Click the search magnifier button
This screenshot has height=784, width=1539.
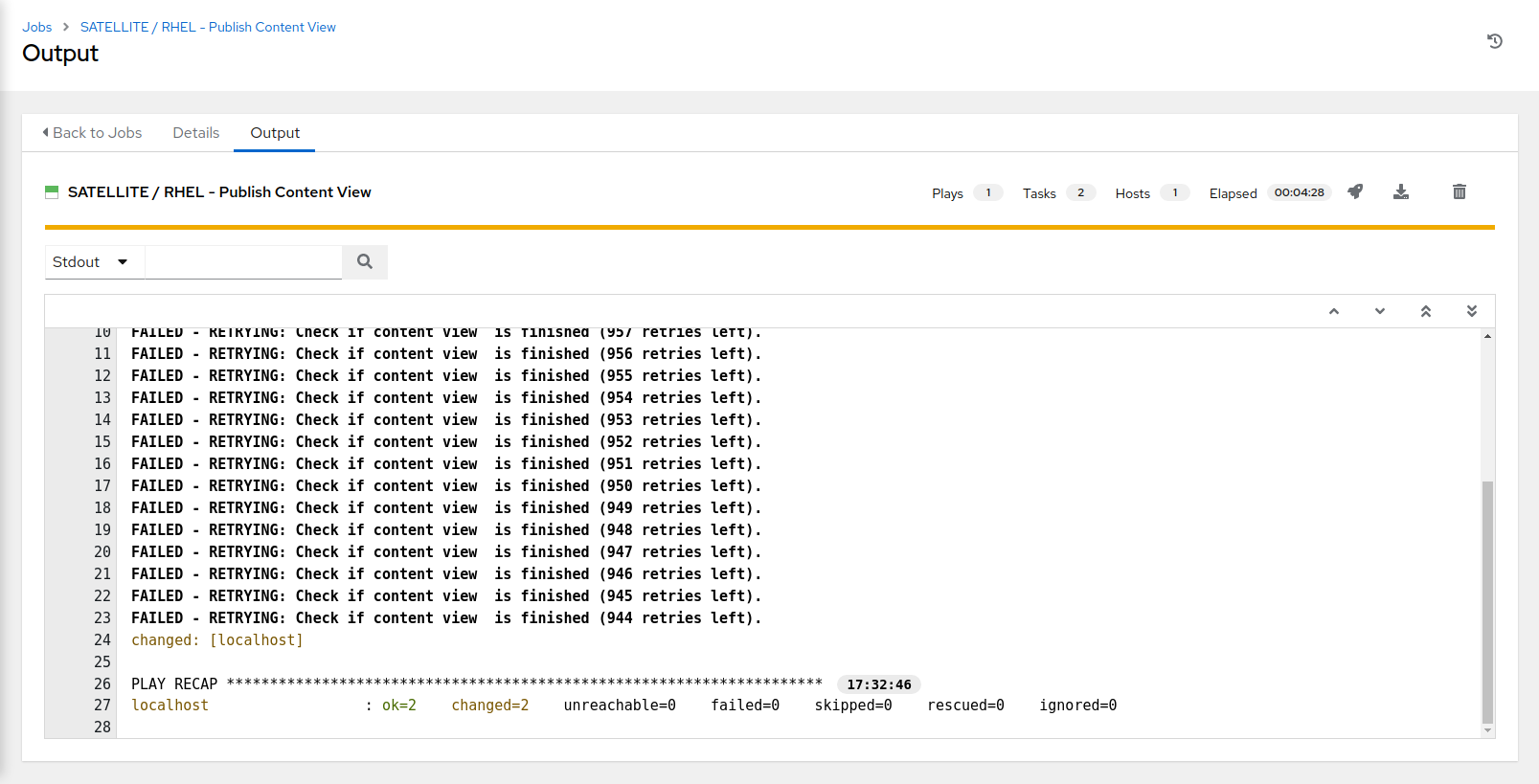[x=365, y=261]
